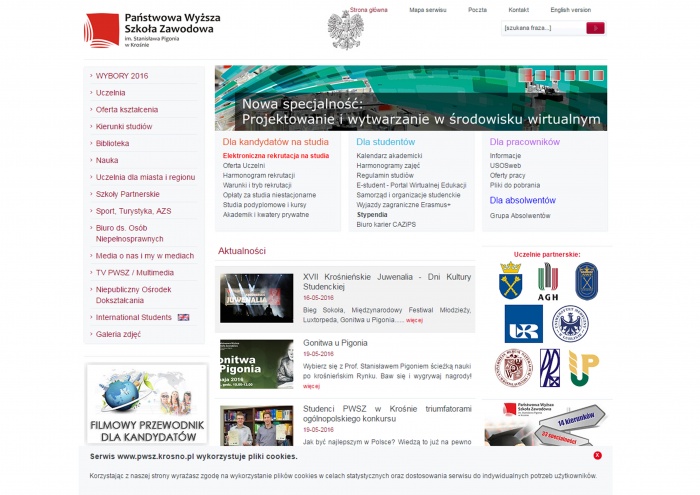Click the Nowa specjalność banner image

[411, 98]
